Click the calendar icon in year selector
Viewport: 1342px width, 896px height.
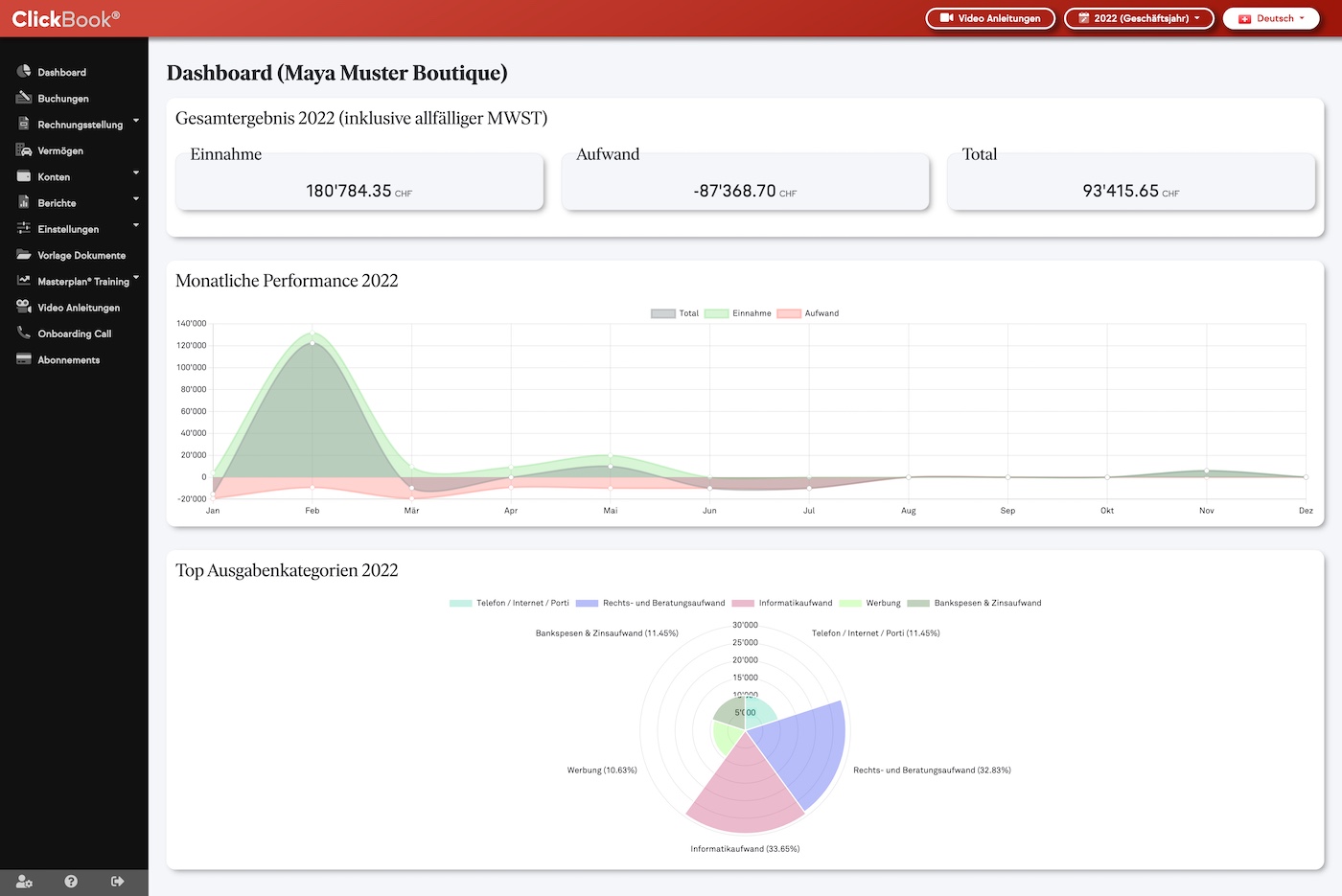1084,18
